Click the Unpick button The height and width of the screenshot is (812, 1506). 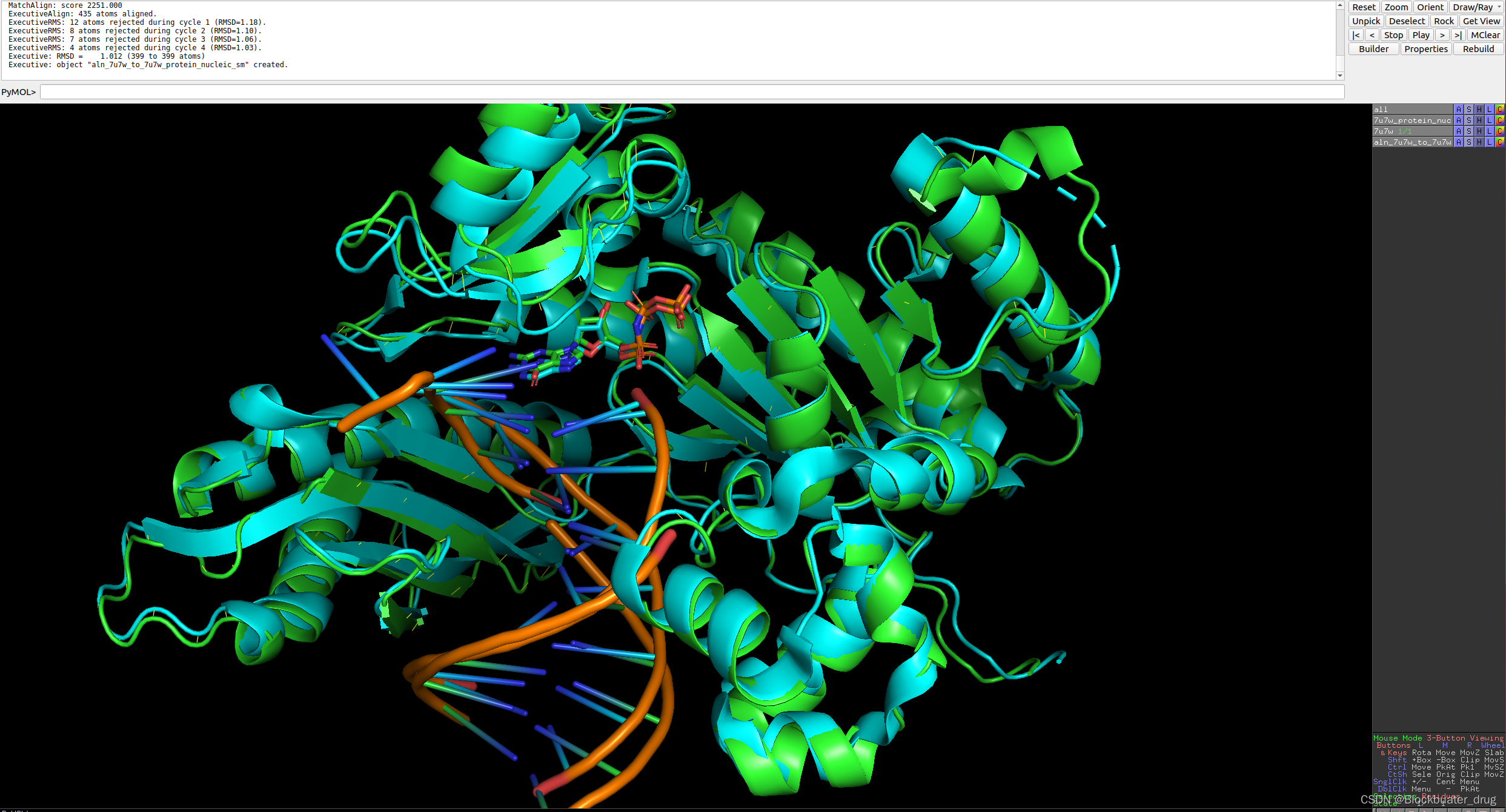[x=1366, y=21]
